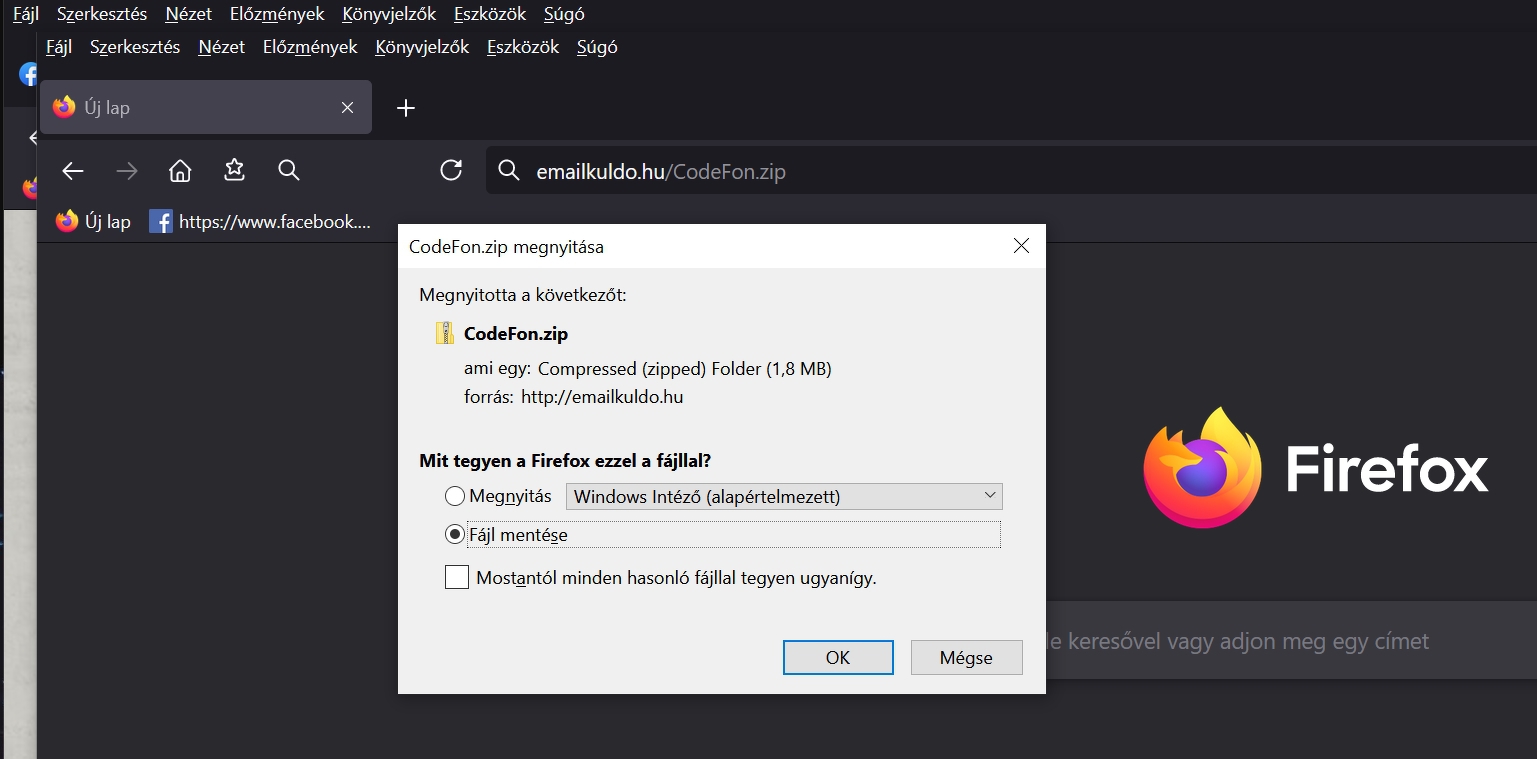This screenshot has width=1537, height=759.
Task: Click the Home icon in toolbar
Action: click(x=180, y=171)
